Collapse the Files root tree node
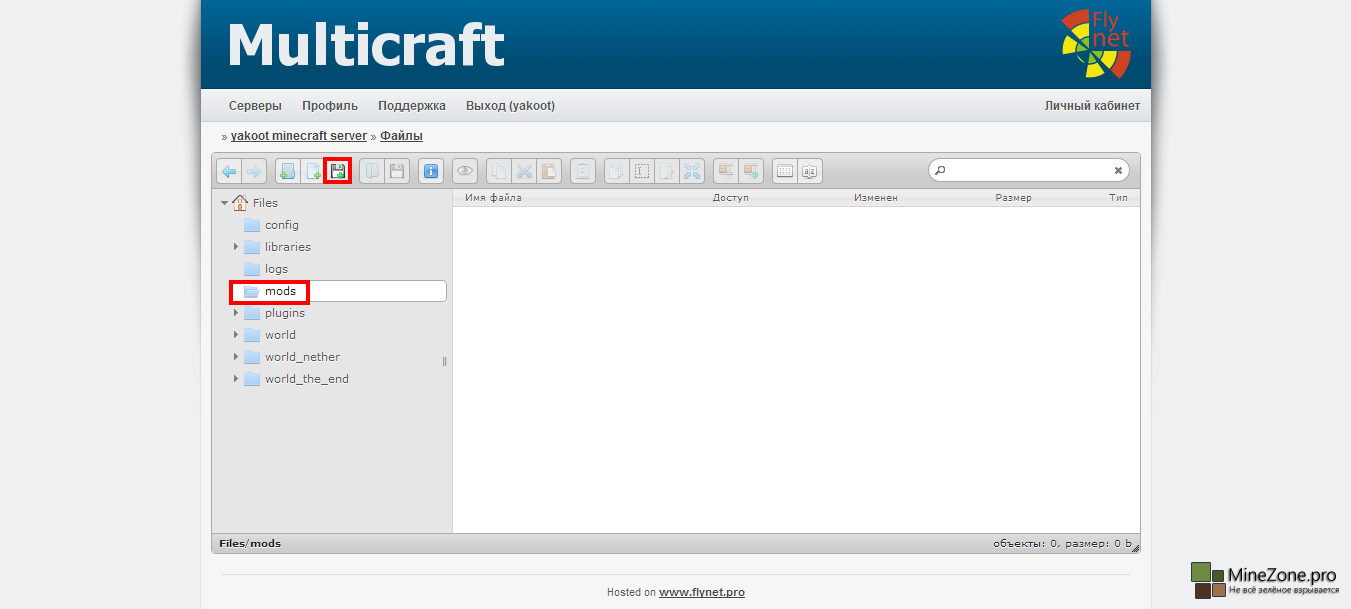Screen dimensions: 1351x609 click(224, 203)
